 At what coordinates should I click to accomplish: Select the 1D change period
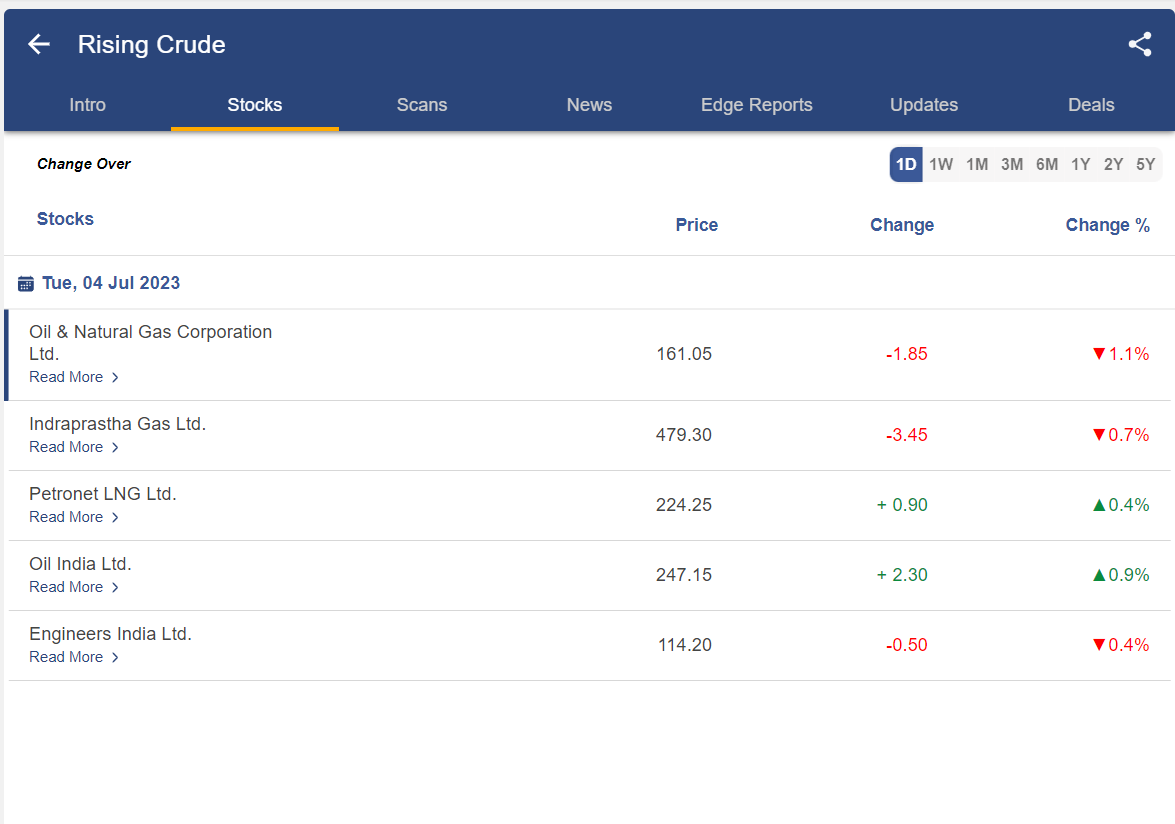906,164
